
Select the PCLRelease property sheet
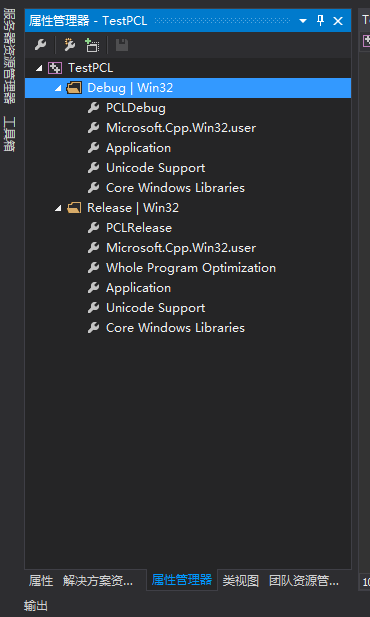tap(139, 228)
